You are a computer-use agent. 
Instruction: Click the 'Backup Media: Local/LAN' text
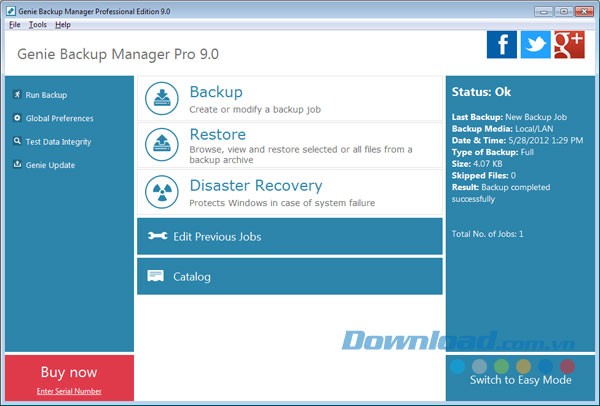pyautogui.click(x=502, y=129)
